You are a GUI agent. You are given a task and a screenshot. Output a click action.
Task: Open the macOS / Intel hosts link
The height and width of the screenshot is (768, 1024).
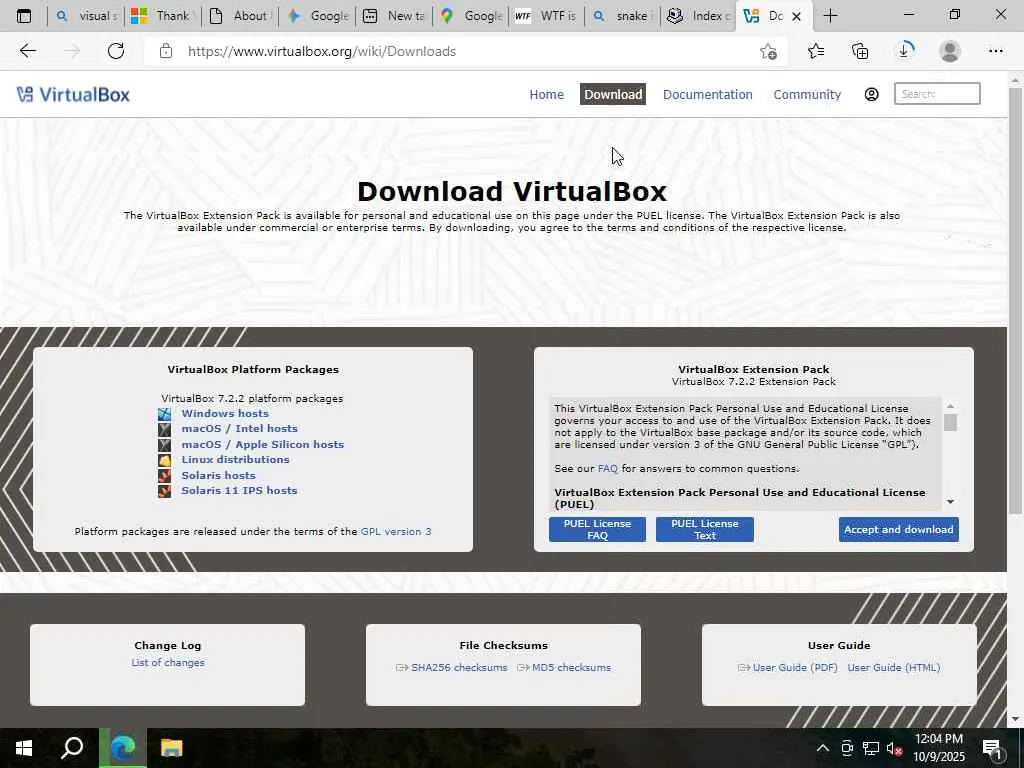tap(240, 428)
